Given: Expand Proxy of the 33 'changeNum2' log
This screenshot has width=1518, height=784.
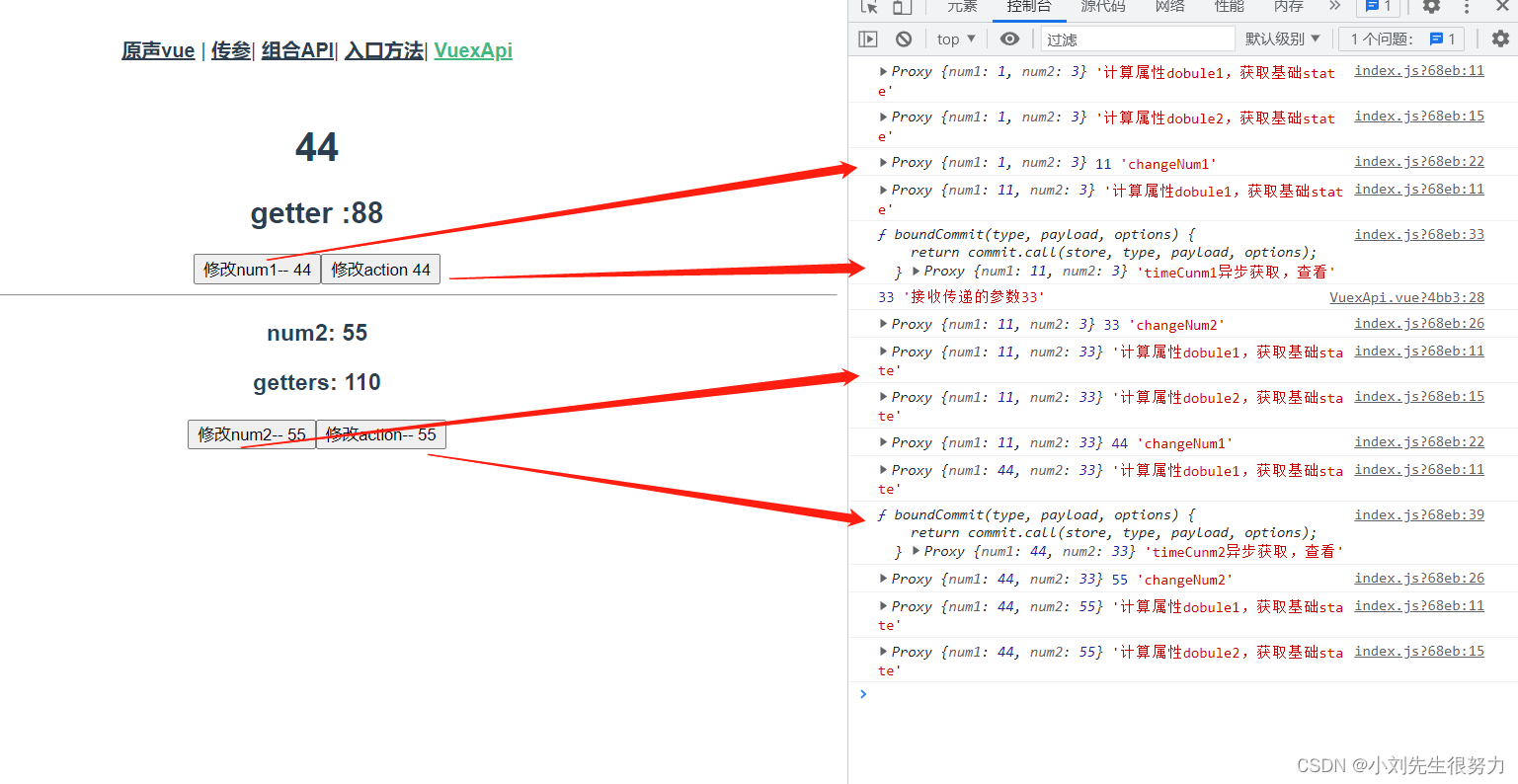Looking at the screenshot, I should (883, 324).
